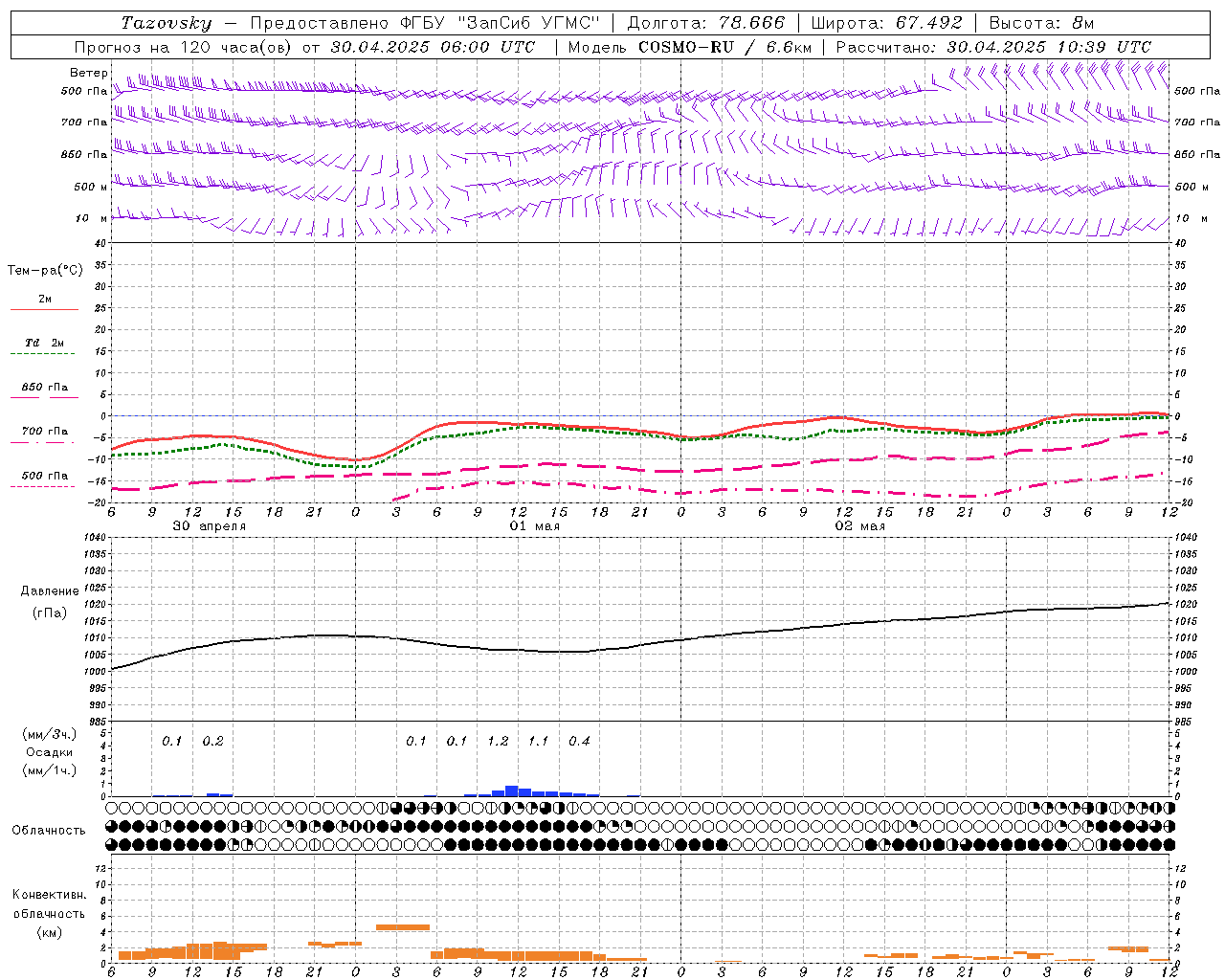Select the "(гПа)" unit label under Давление
Image resolution: width=1225 pixels, height=980 pixels.
click(x=50, y=612)
